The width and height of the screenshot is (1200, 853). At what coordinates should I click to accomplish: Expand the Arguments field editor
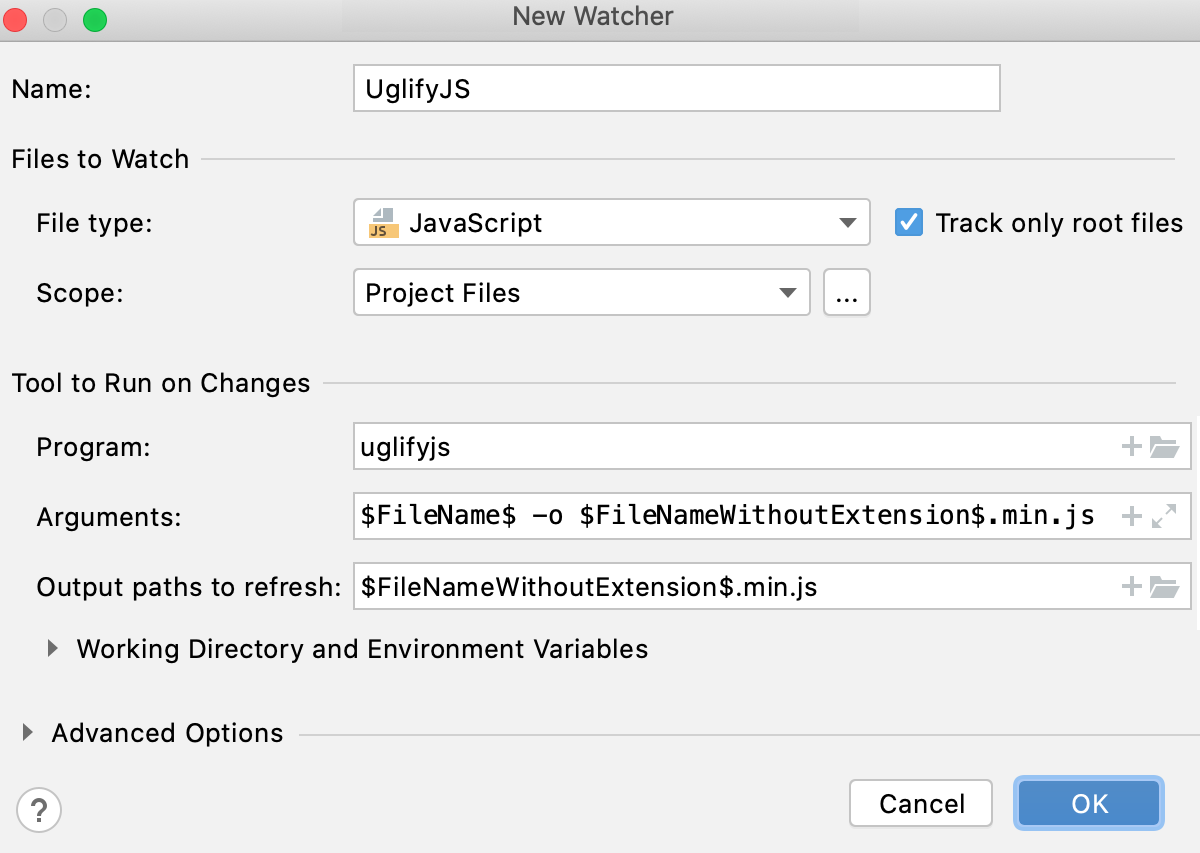tap(1165, 516)
